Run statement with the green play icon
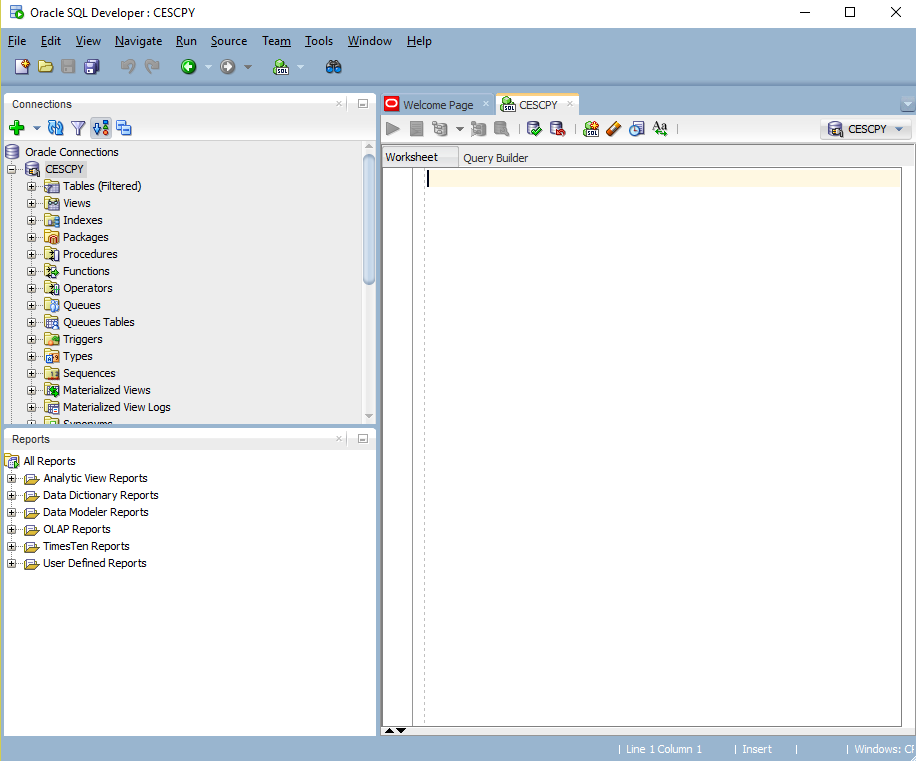Screen dimensions: 916x761 pos(393,128)
